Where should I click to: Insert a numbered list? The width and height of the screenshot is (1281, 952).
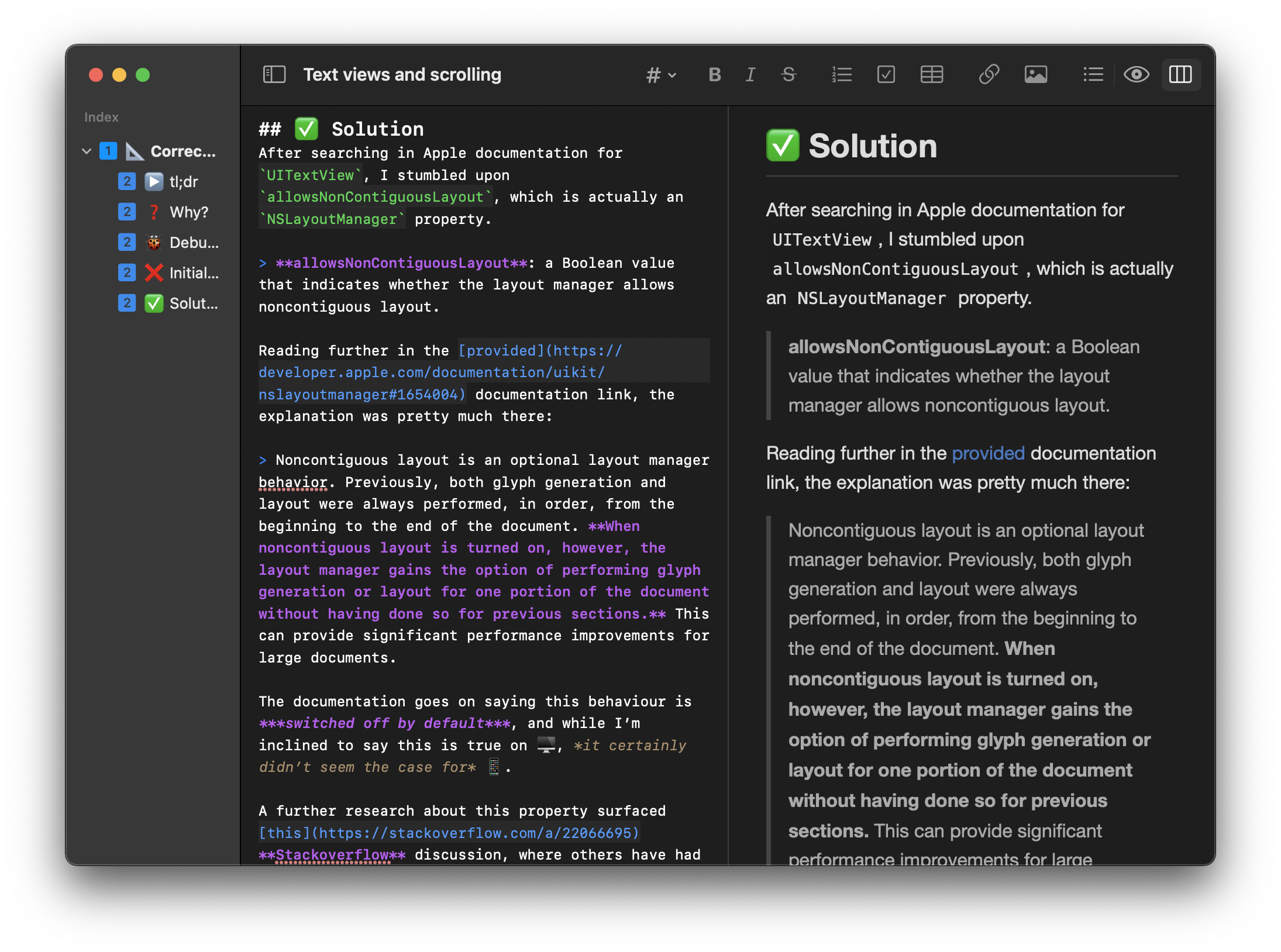[x=841, y=74]
